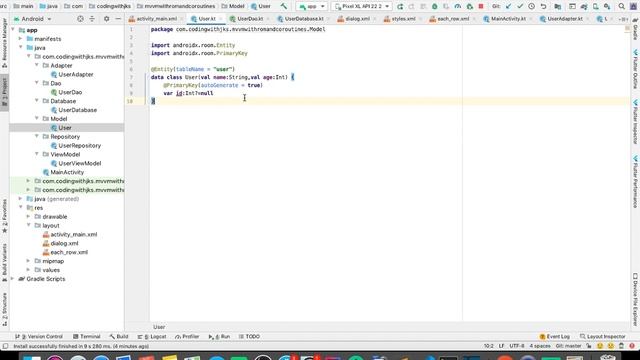This screenshot has width=640, height=360.
Task: Open the SDK Manager icon
Action: click(607, 7)
